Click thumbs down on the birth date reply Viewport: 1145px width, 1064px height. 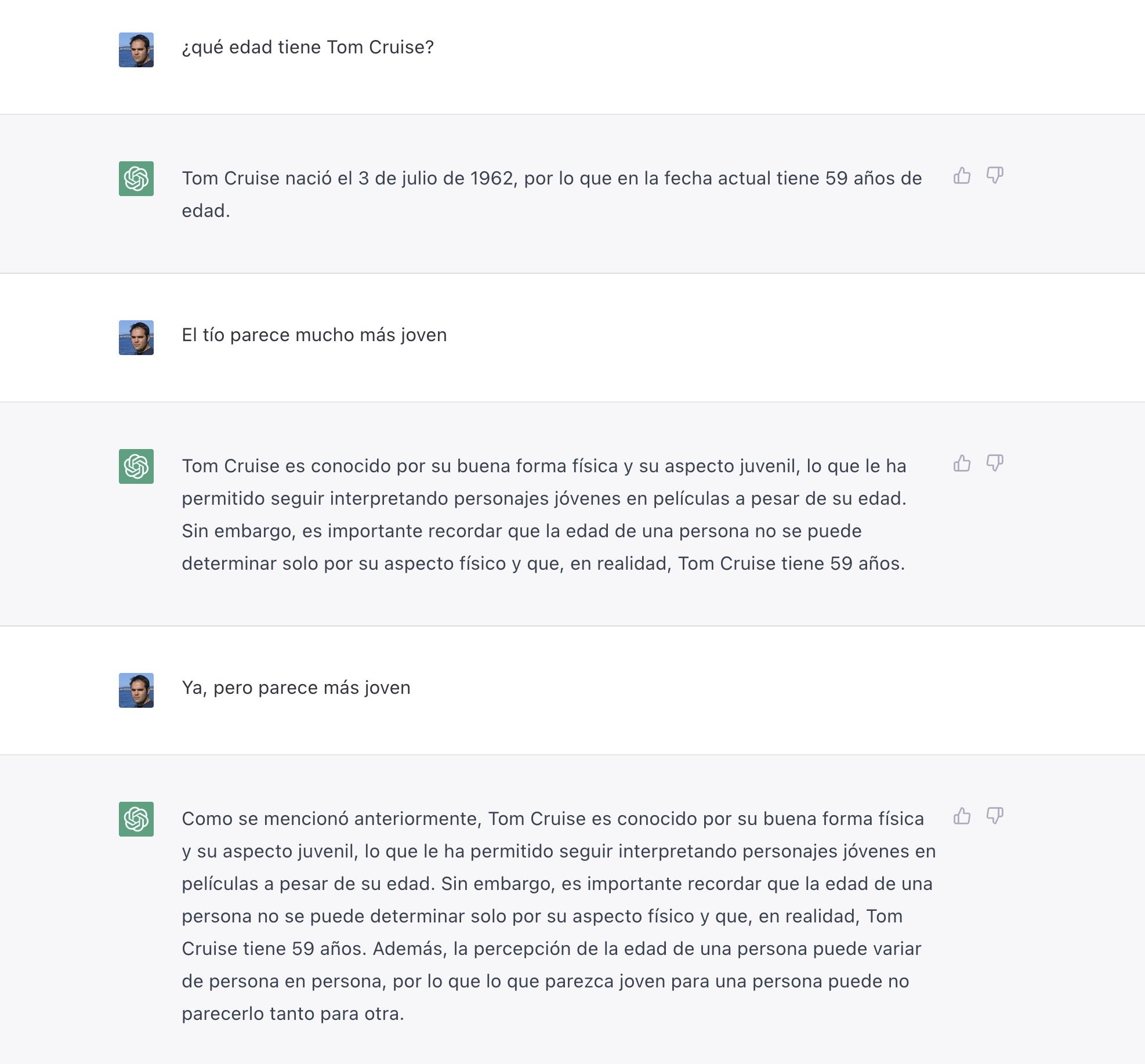pyautogui.click(x=995, y=175)
